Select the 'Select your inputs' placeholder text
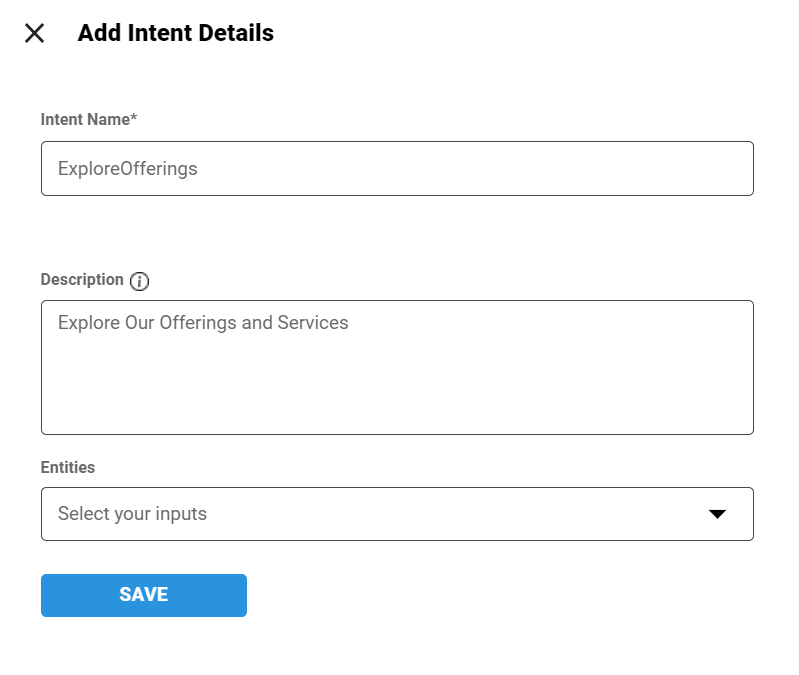 click(132, 514)
